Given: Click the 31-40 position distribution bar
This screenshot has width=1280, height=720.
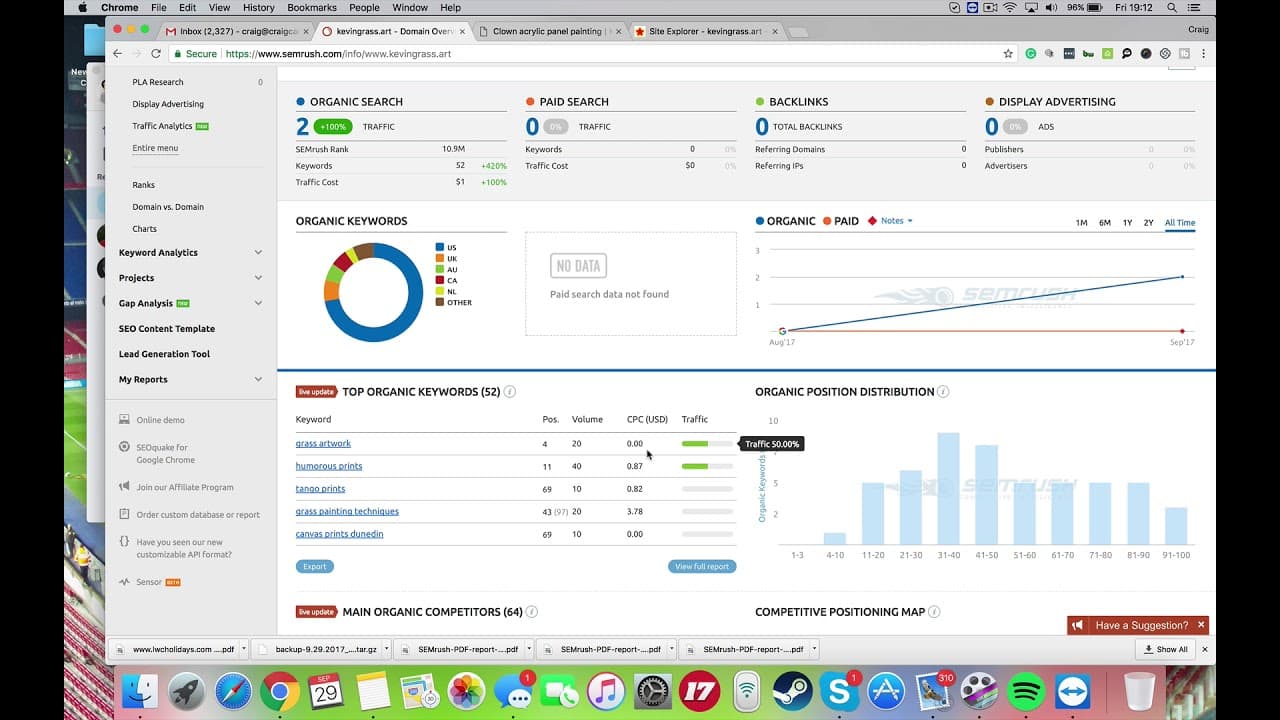Looking at the screenshot, I should (x=948, y=488).
